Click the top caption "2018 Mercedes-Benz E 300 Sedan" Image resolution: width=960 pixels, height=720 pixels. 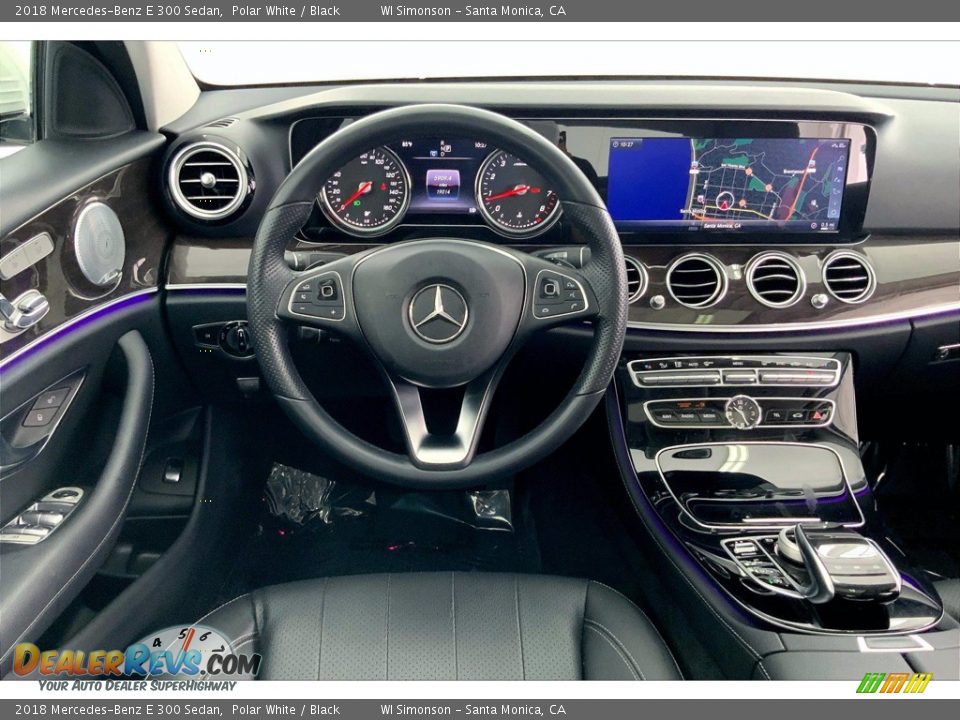[119, 10]
